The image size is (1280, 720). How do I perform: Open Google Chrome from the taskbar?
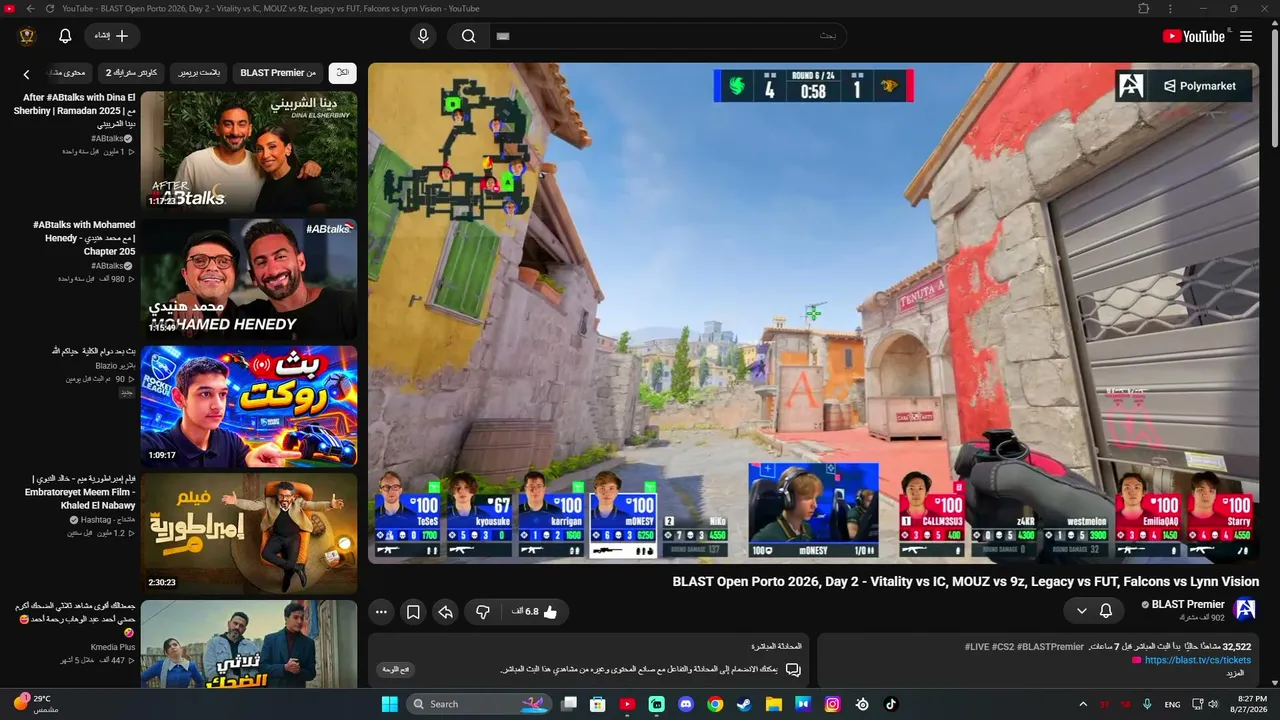[715, 704]
